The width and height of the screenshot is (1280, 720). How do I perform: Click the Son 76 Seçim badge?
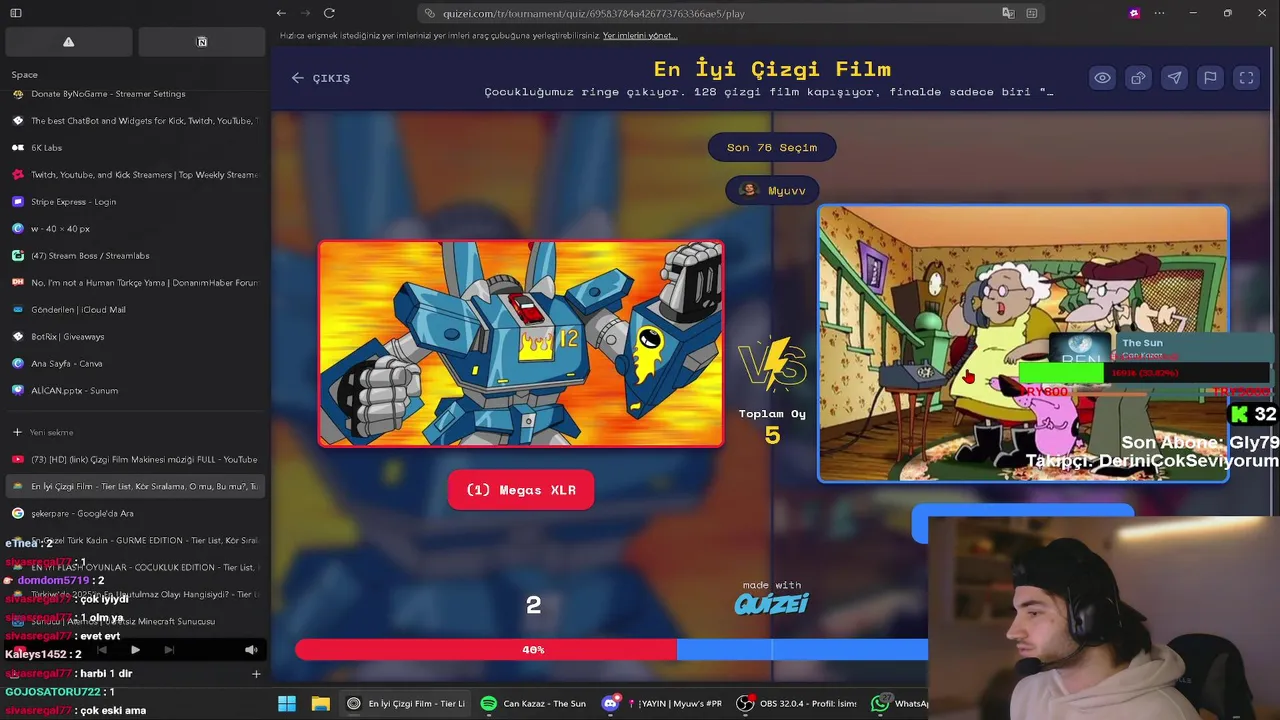pos(772,147)
